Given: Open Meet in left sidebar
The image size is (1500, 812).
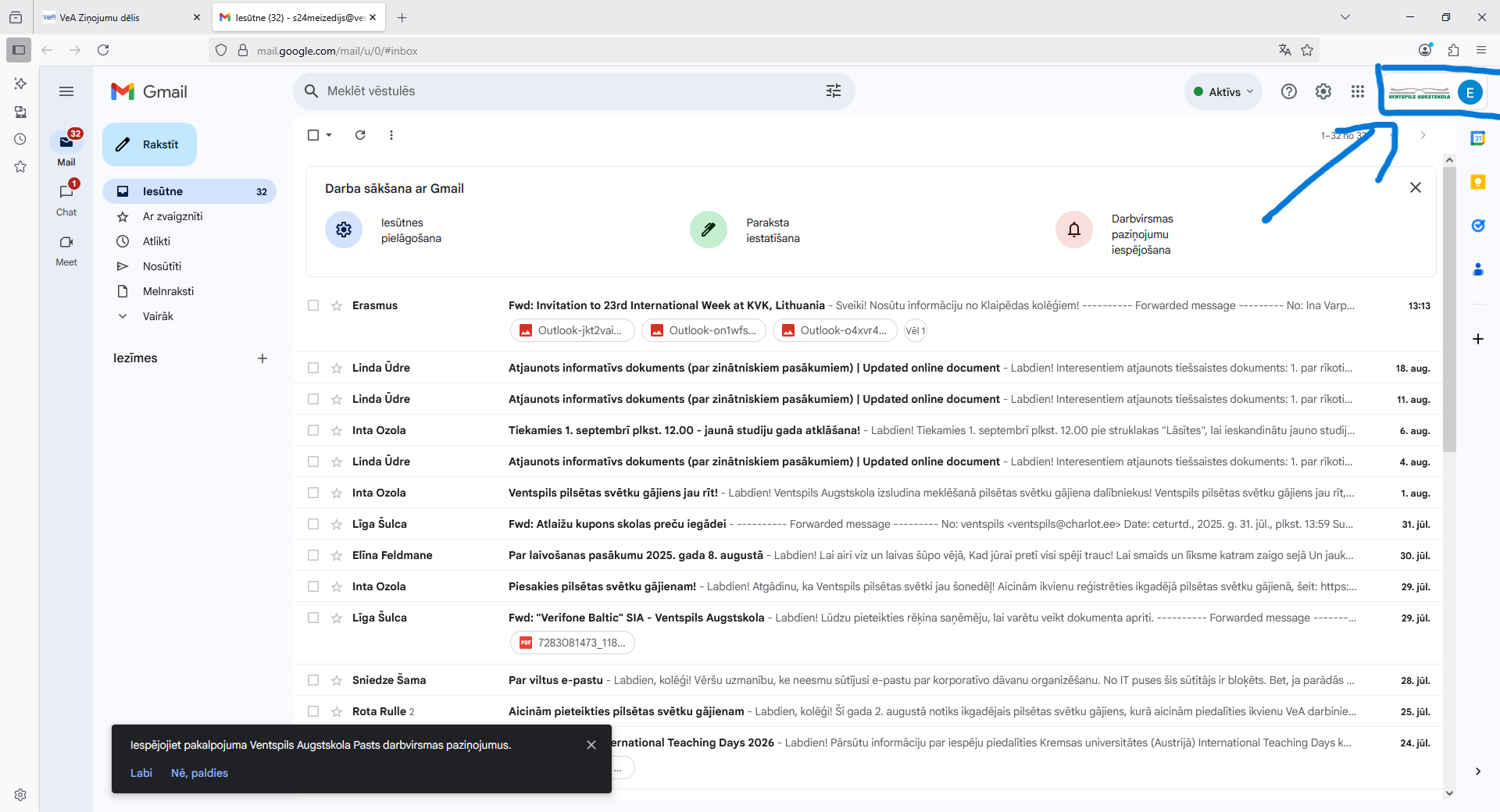Looking at the screenshot, I should click(66, 251).
